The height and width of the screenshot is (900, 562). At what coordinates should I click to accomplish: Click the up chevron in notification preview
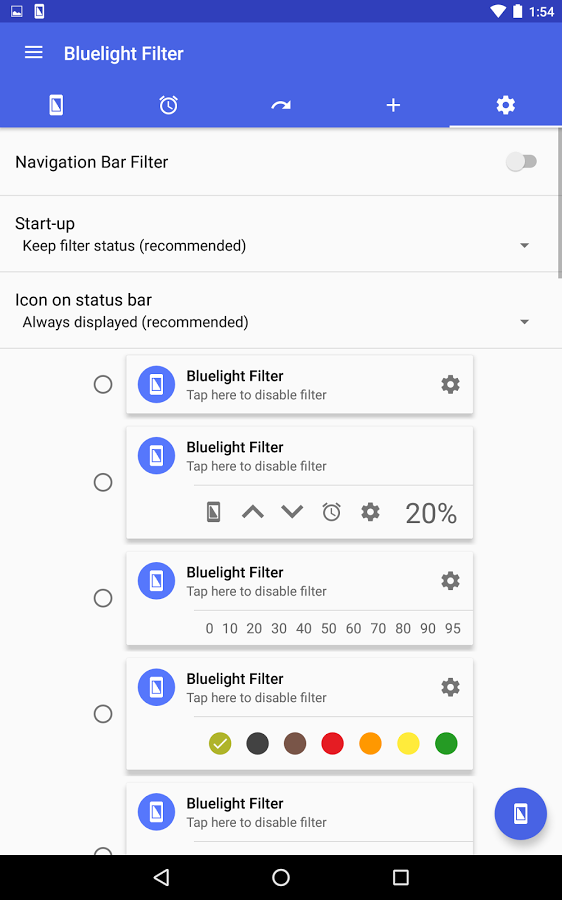click(253, 511)
